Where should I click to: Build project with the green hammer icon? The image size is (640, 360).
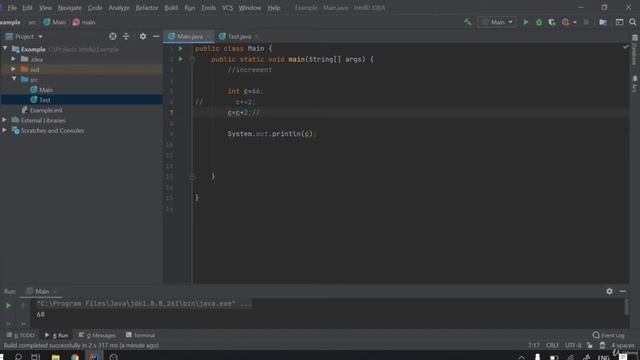pyautogui.click(x=468, y=22)
